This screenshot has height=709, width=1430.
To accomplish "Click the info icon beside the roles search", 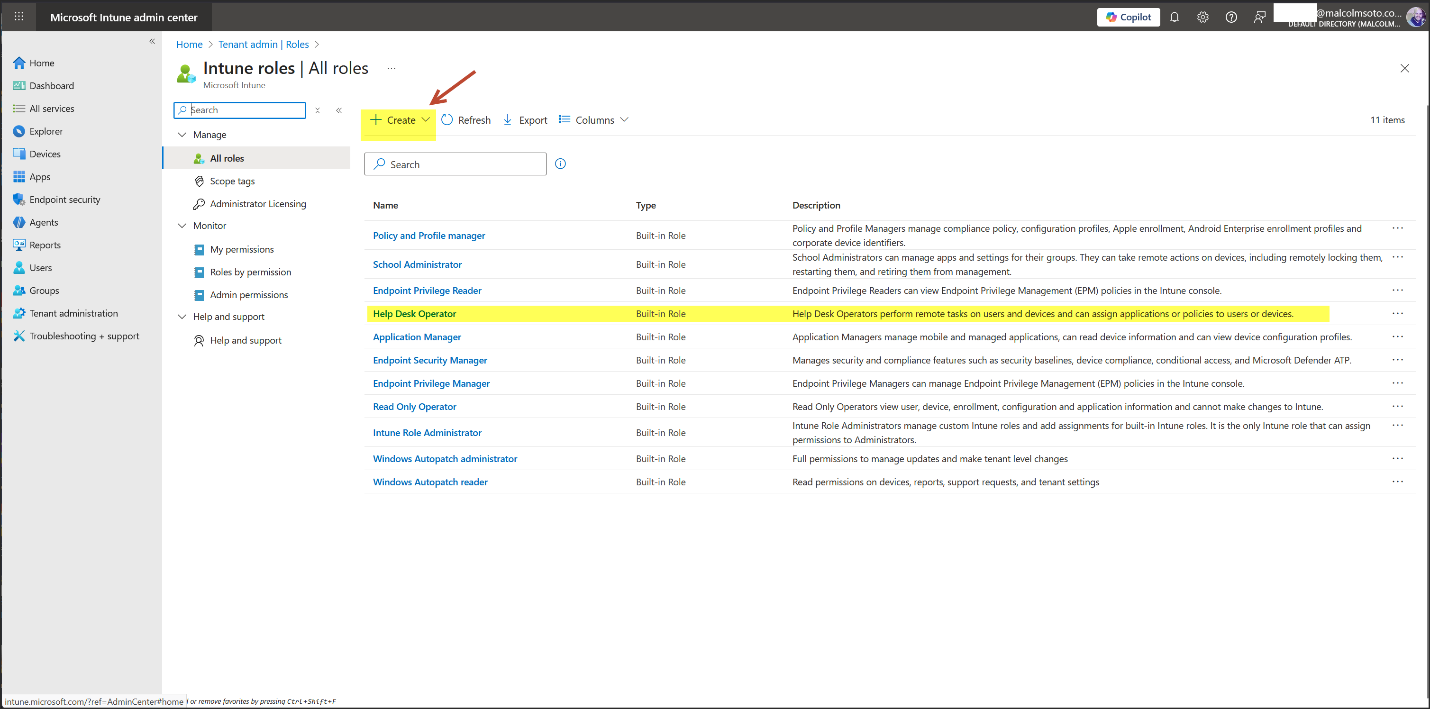I will [560, 164].
